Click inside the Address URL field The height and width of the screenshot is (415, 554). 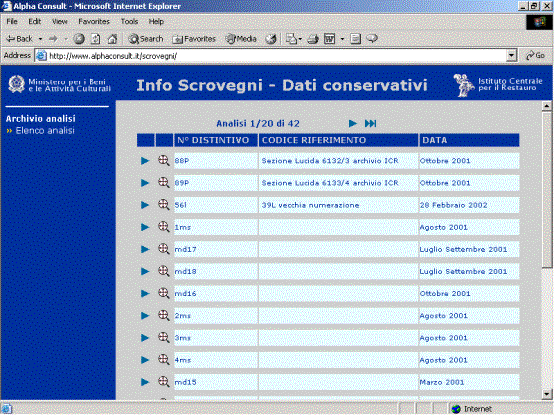click(x=276, y=56)
